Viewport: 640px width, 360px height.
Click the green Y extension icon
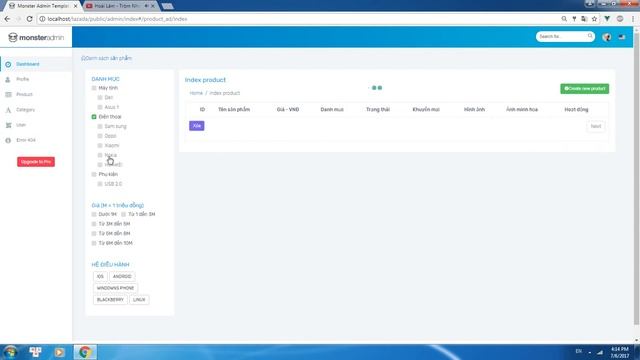(607, 19)
